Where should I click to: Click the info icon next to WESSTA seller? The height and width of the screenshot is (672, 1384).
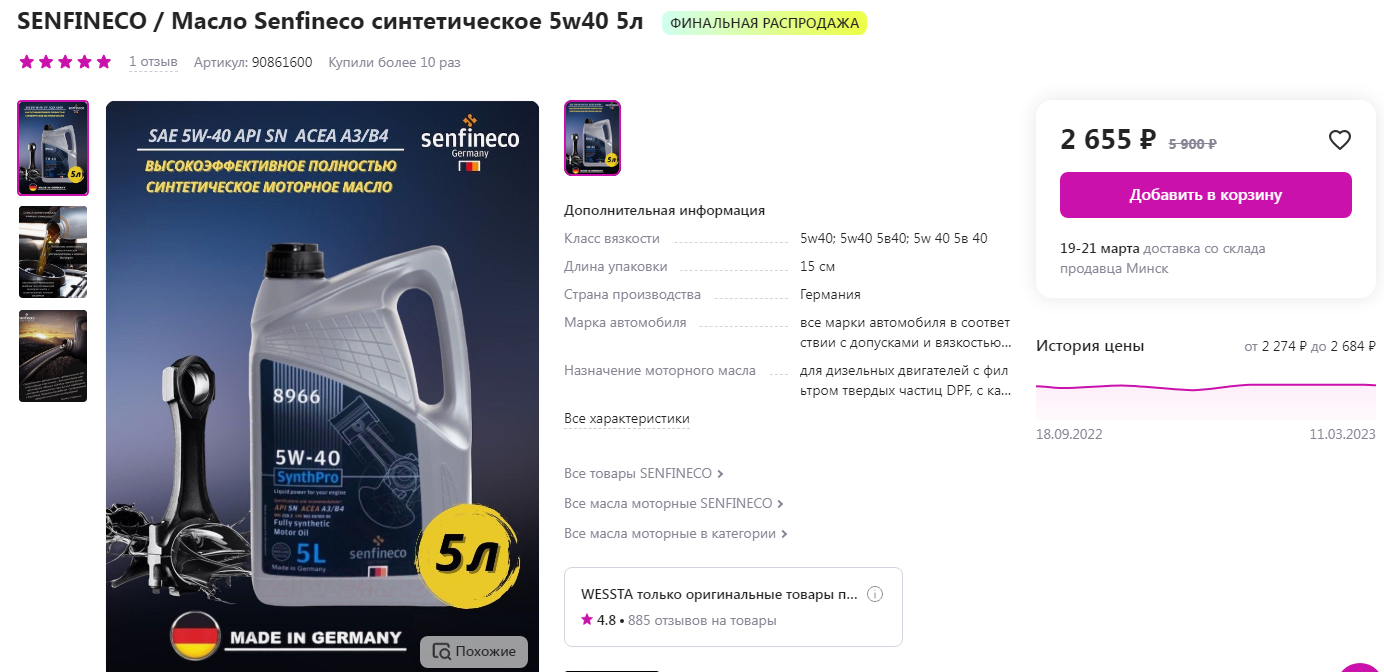(x=875, y=594)
